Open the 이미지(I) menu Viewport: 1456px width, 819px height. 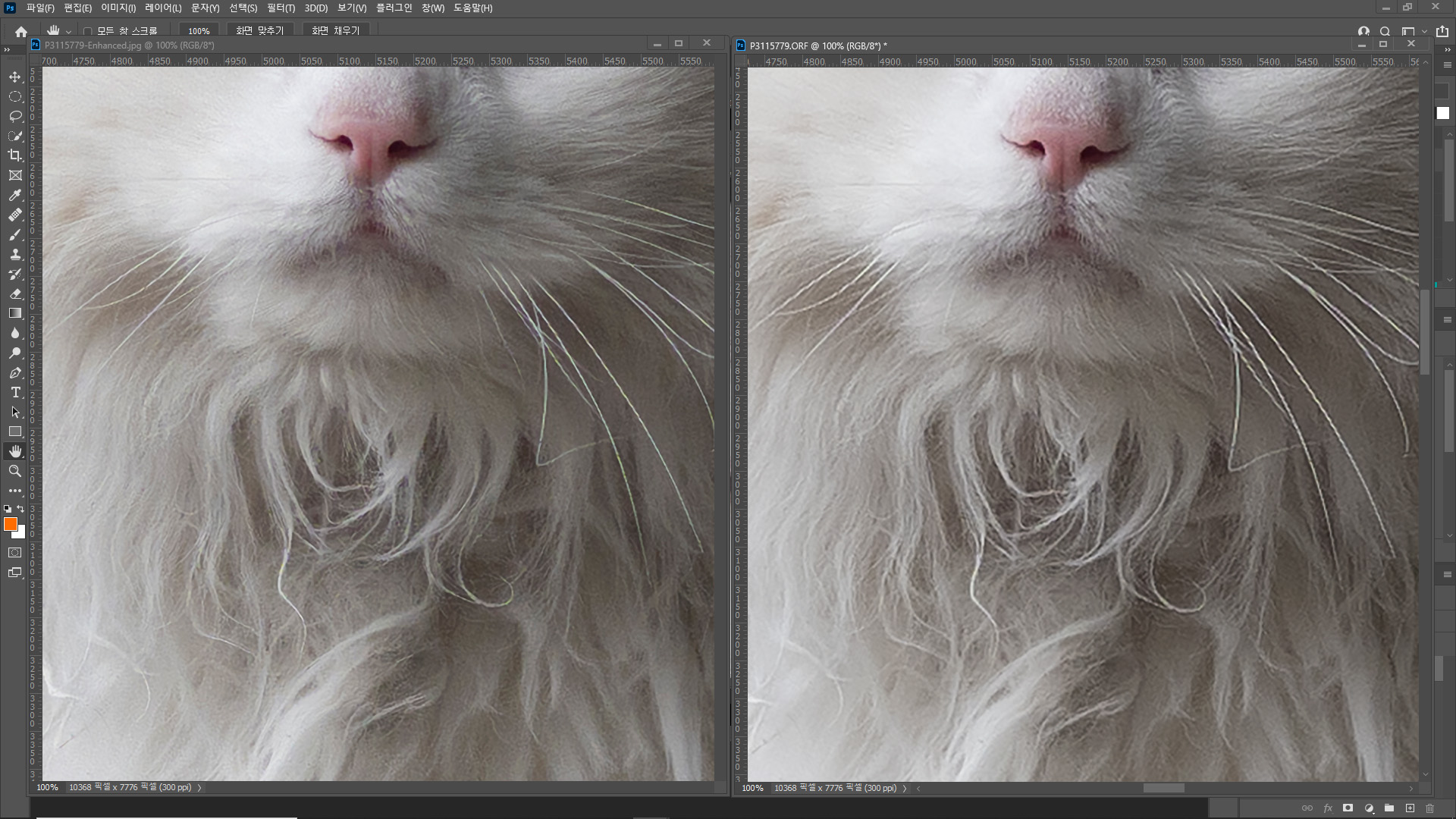[x=118, y=8]
